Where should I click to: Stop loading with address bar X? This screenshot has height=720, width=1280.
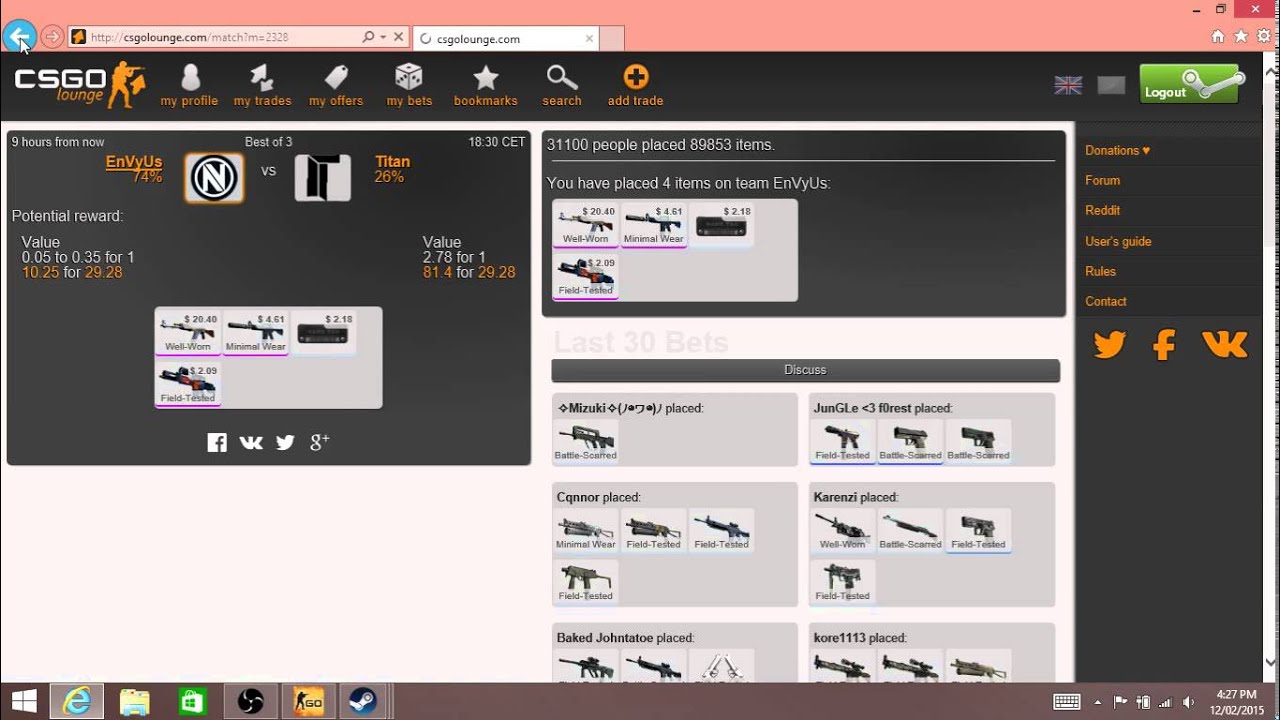click(x=398, y=37)
